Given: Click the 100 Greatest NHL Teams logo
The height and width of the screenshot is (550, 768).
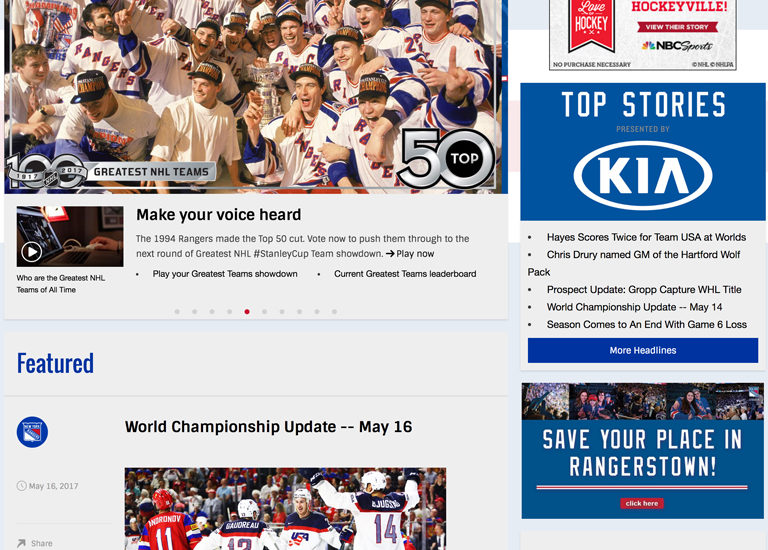Looking at the screenshot, I should pos(111,171).
